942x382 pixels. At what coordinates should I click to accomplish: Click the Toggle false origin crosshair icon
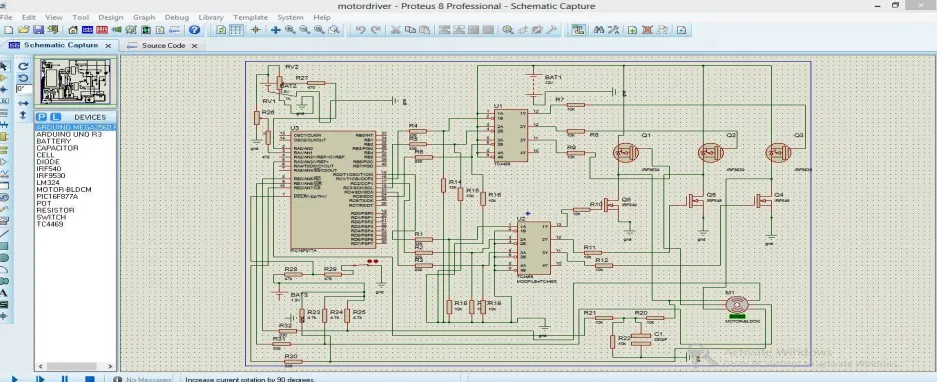[x=255, y=29]
